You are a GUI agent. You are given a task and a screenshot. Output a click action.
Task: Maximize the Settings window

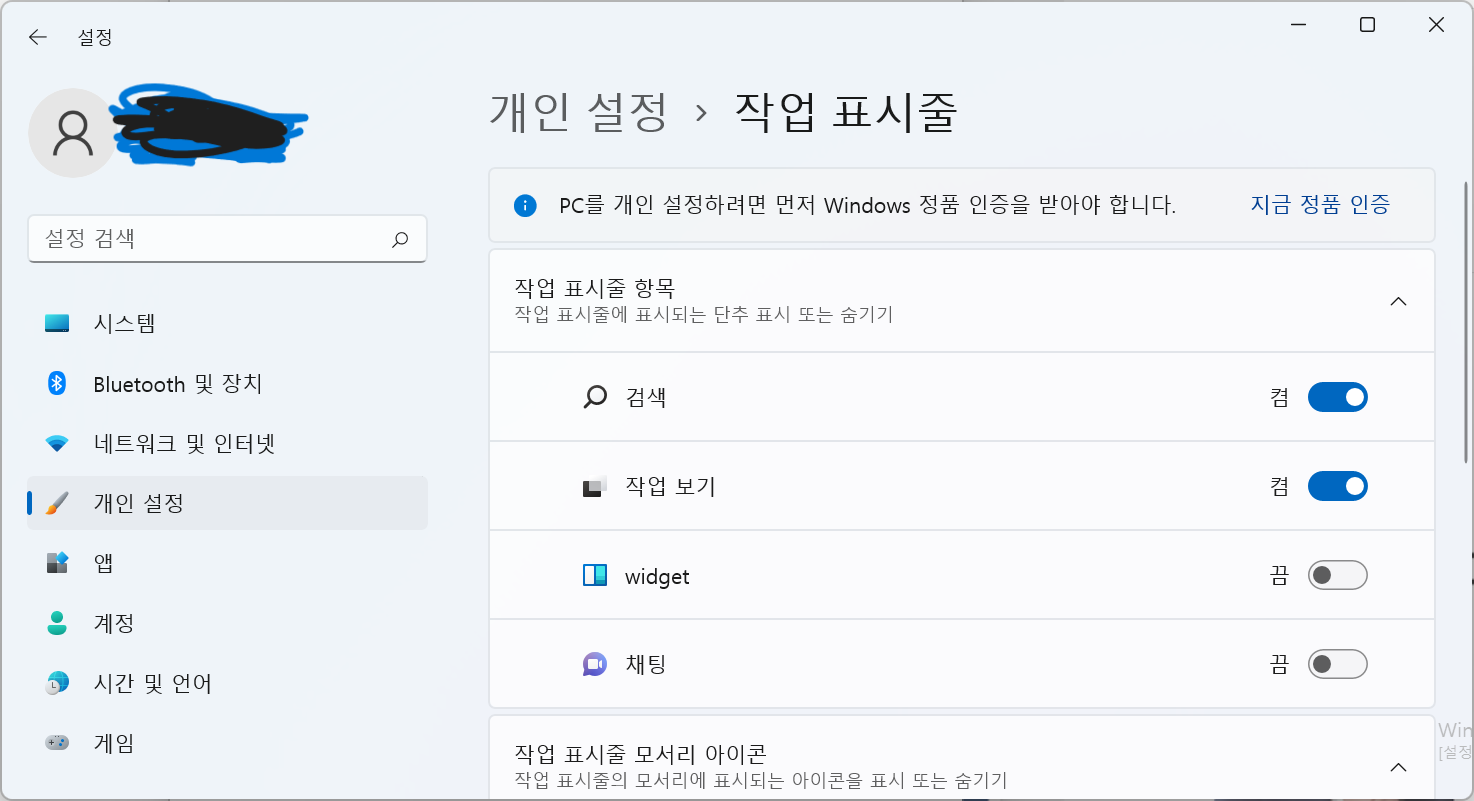click(x=1367, y=26)
